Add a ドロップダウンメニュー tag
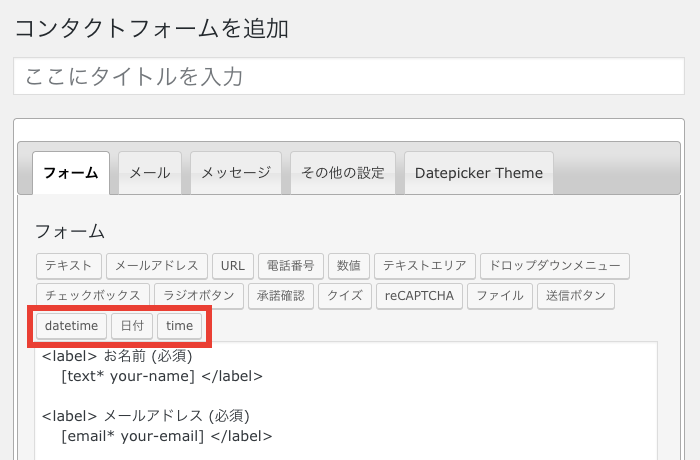Image resolution: width=700 pixels, height=460 pixels. pos(555,266)
